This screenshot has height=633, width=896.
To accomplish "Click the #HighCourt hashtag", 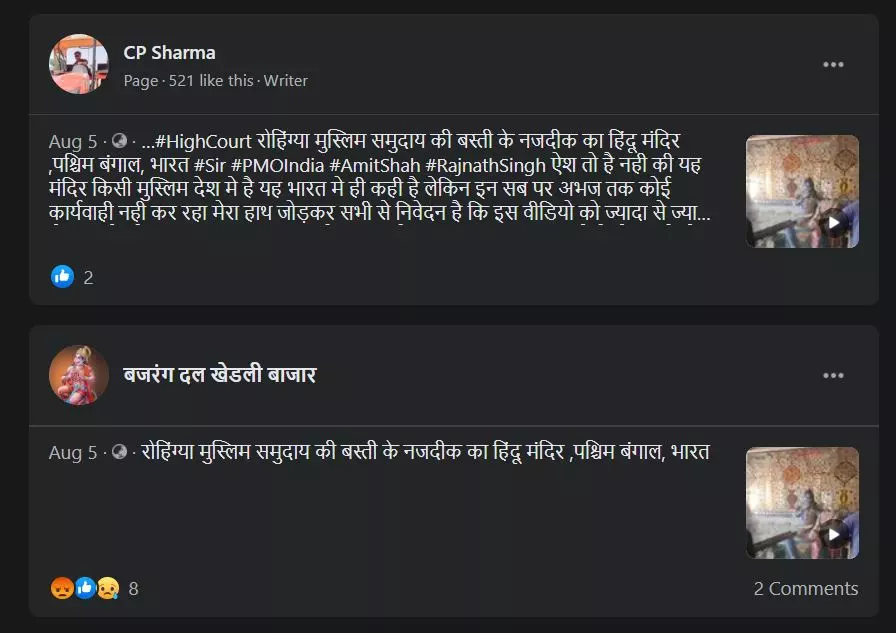I will 203,141.
